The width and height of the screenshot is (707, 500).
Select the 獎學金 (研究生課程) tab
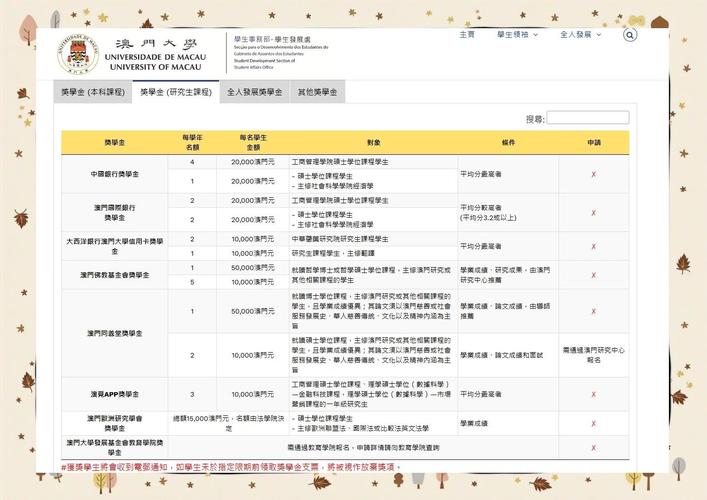(176, 92)
